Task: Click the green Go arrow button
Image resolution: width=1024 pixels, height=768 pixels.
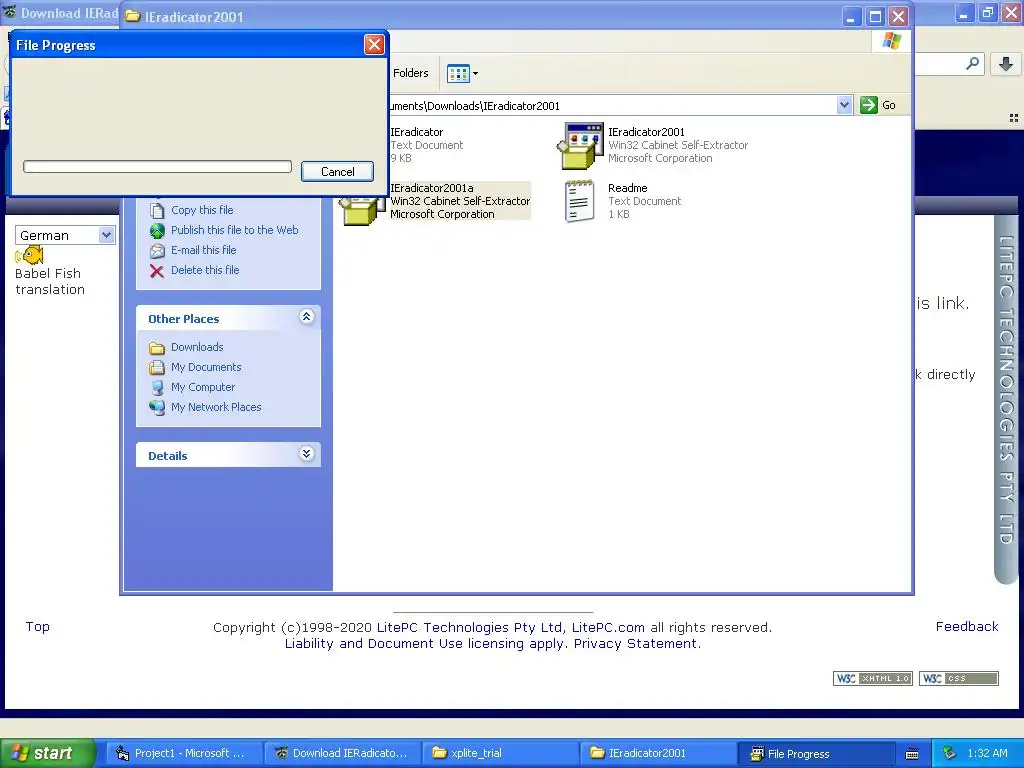Action: click(x=869, y=105)
